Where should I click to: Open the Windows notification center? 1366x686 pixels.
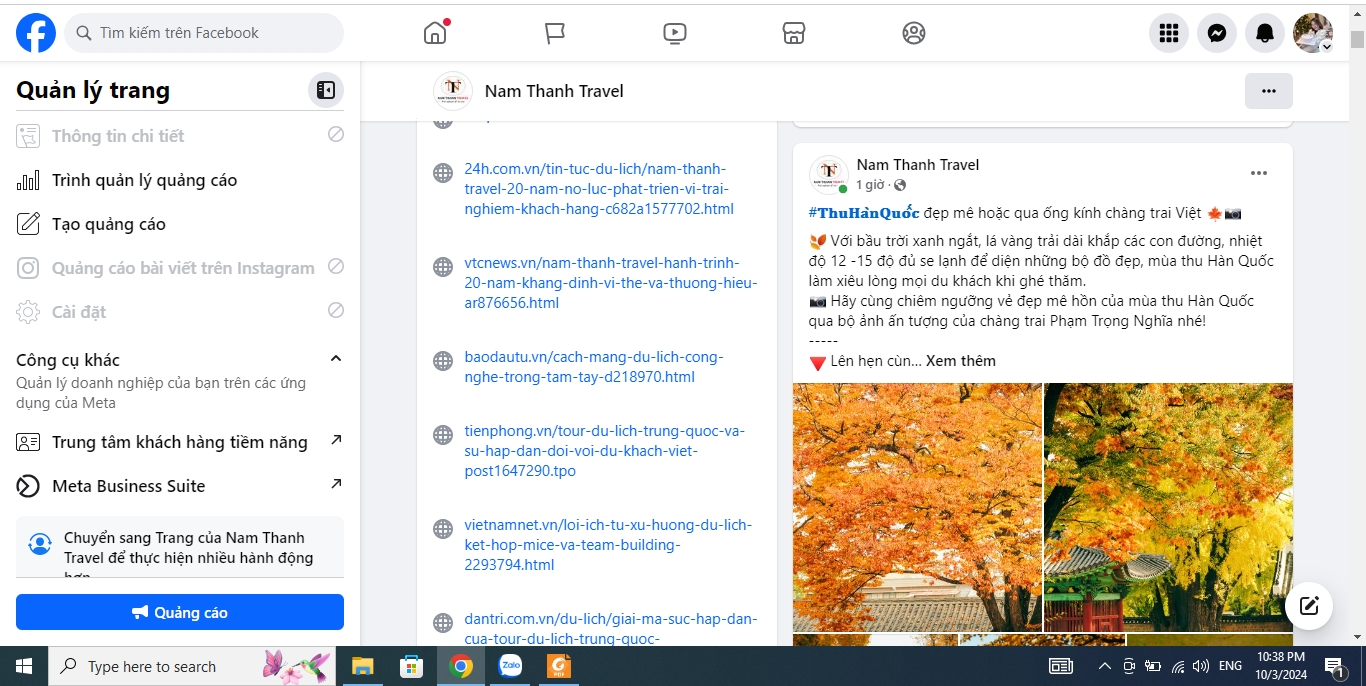(x=1334, y=666)
